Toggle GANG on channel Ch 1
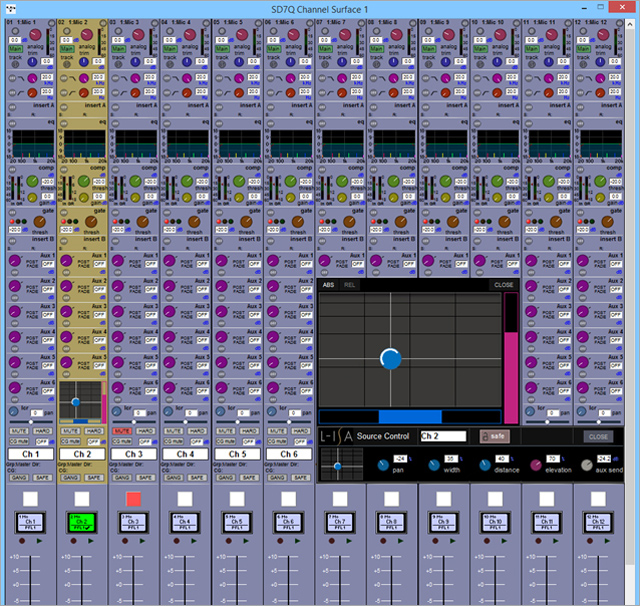This screenshot has width=640, height=606. 19,477
